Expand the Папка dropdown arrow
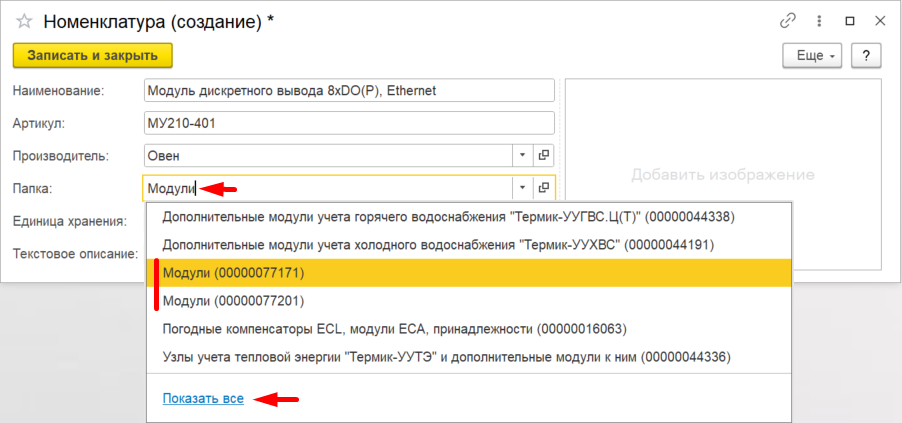 click(x=523, y=188)
